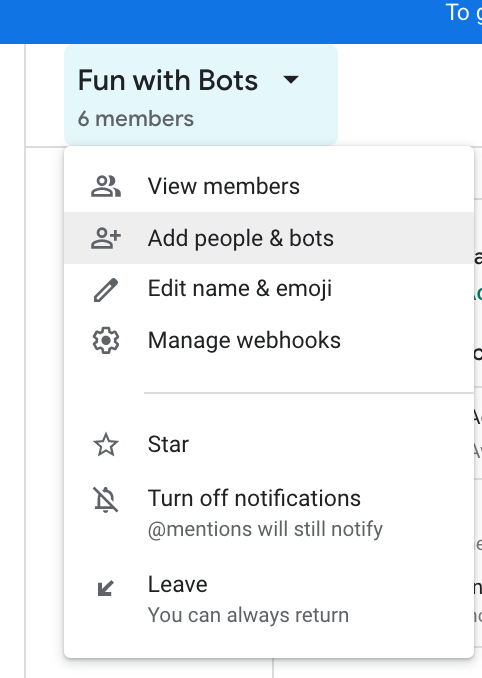Viewport: 482px width, 678px height.
Task: Click the Manage webhooks gear icon
Action: [106, 341]
